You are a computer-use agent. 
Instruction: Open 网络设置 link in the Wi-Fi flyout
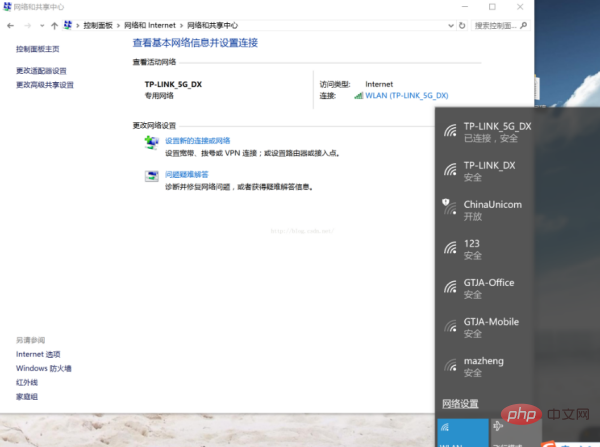460,404
